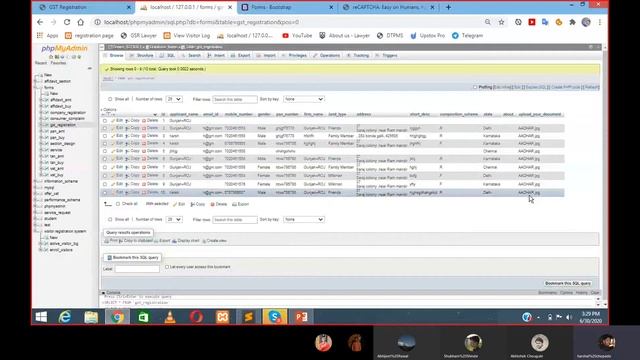
Task: Click the Bookmark this SQL query button
Action: tap(568, 283)
